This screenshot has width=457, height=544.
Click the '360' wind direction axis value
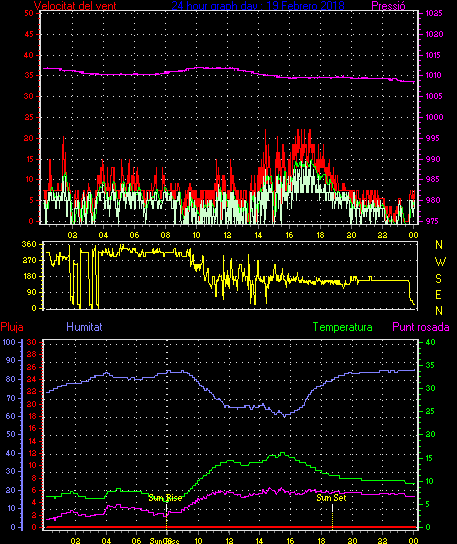click(29, 244)
